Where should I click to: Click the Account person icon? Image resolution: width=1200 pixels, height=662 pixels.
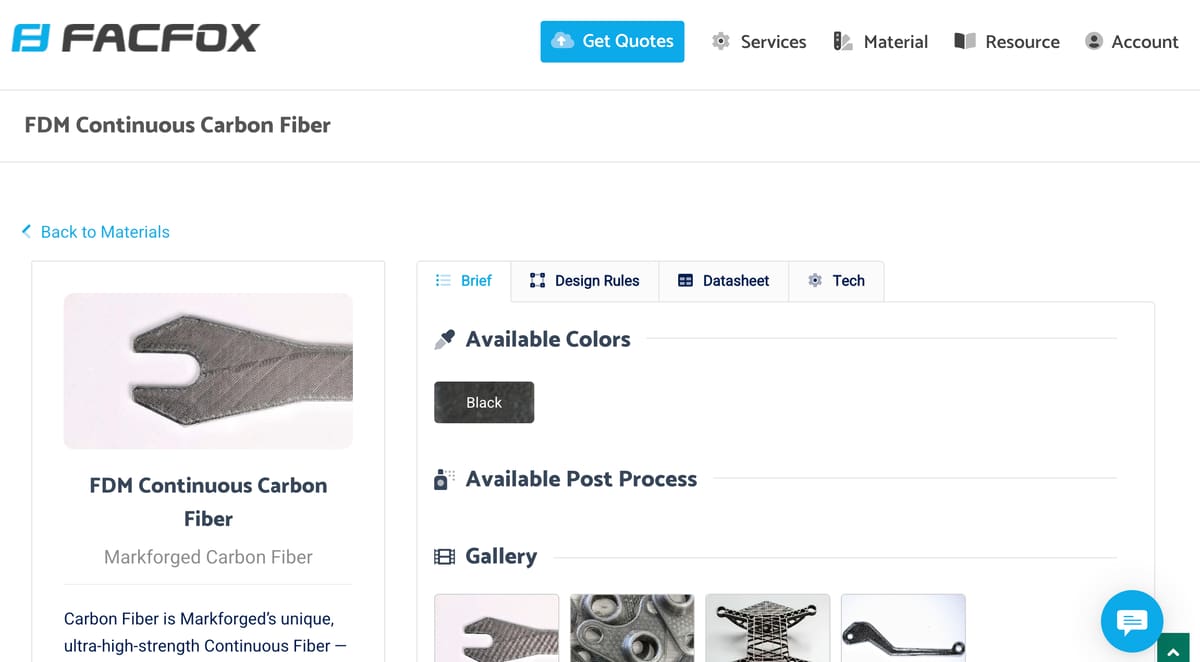tap(1094, 41)
